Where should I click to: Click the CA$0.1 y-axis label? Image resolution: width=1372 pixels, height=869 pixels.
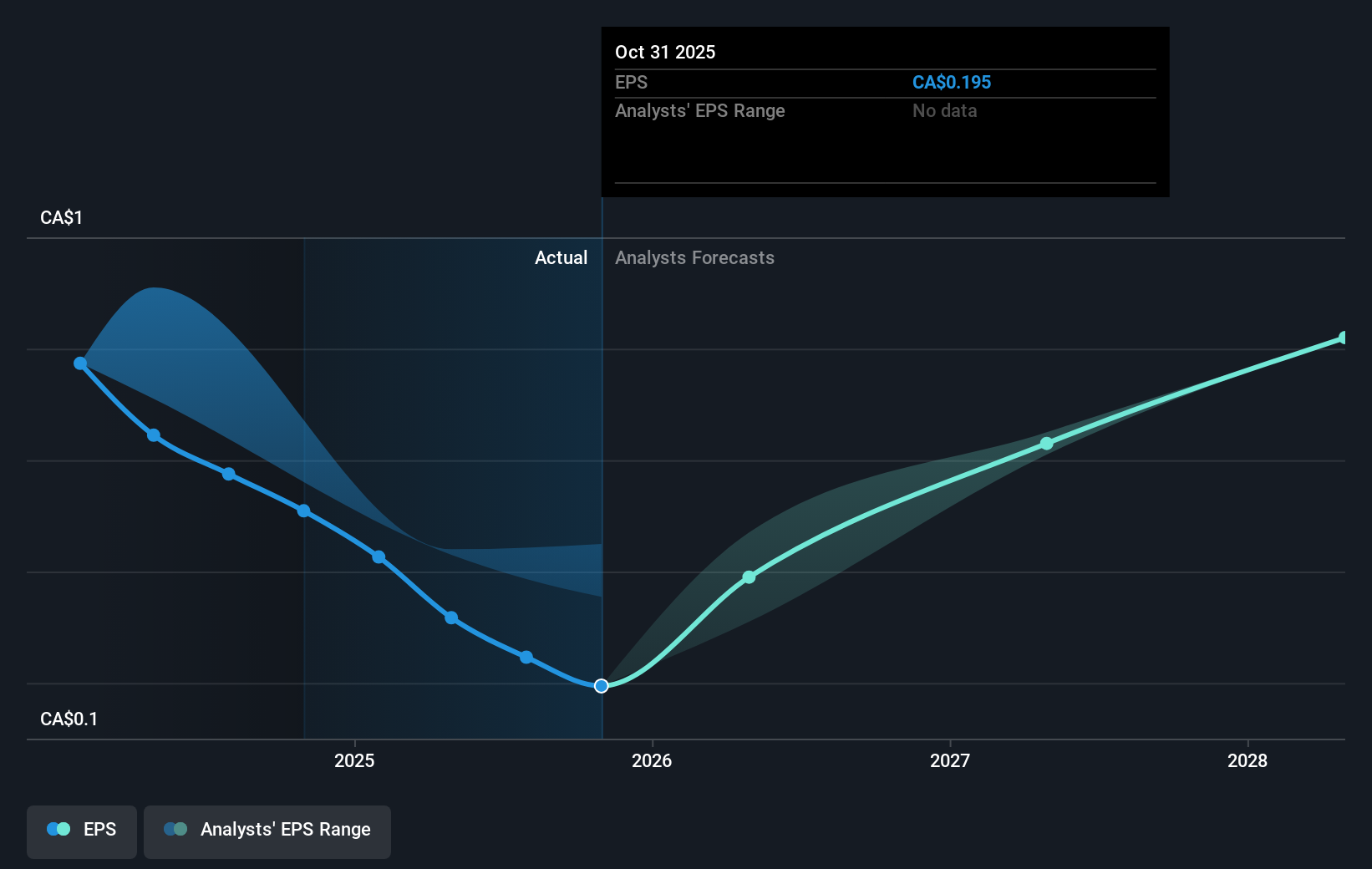[x=69, y=719]
